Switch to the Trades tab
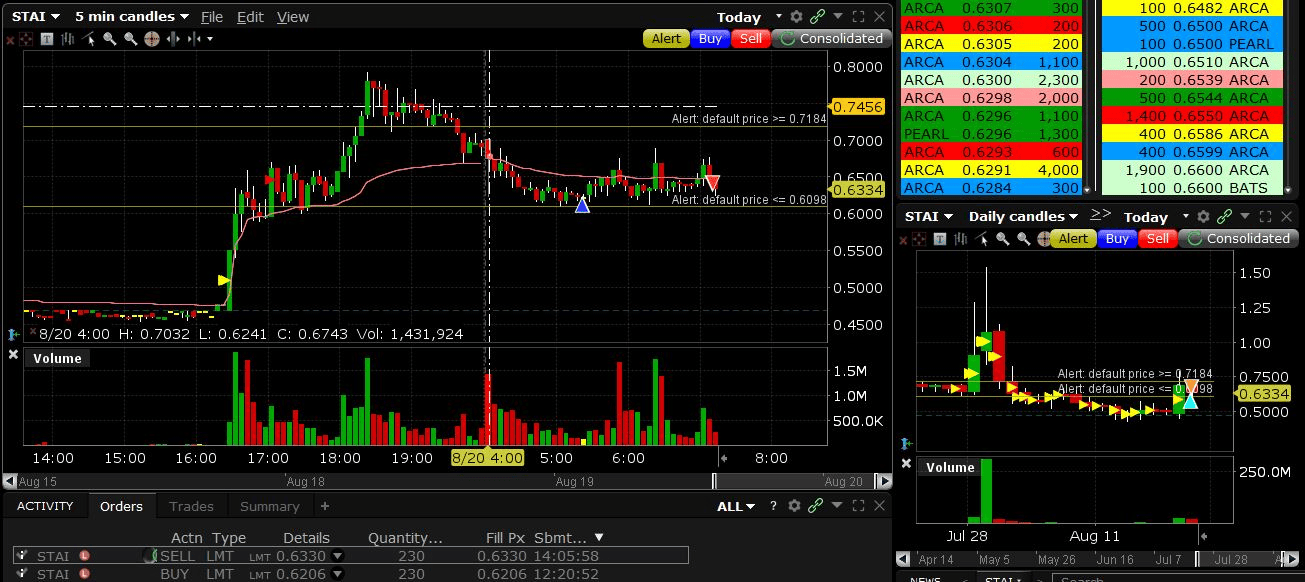Screen dimensions: 1305x582 tap(191, 506)
